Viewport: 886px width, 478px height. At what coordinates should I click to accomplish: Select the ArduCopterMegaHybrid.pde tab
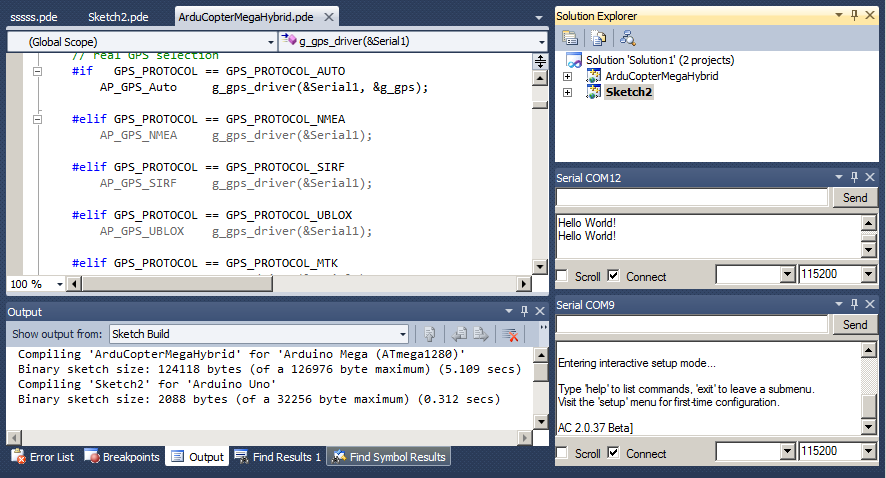pyautogui.click(x=246, y=17)
